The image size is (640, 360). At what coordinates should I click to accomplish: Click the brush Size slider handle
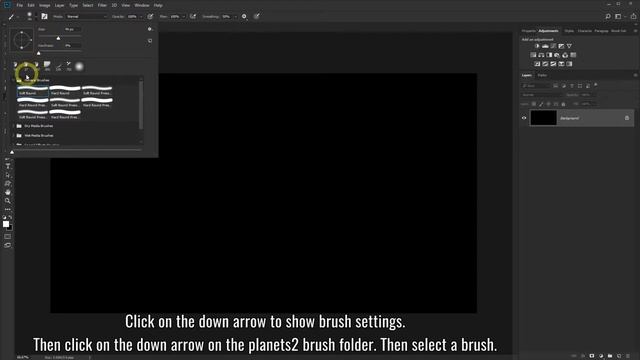(x=58, y=38)
